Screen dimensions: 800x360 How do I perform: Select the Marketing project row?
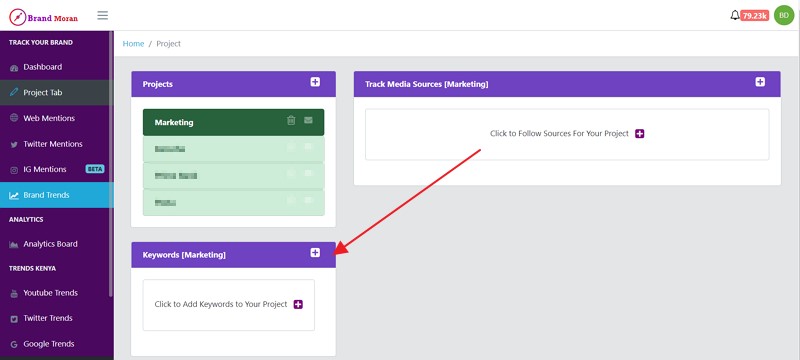coord(233,122)
